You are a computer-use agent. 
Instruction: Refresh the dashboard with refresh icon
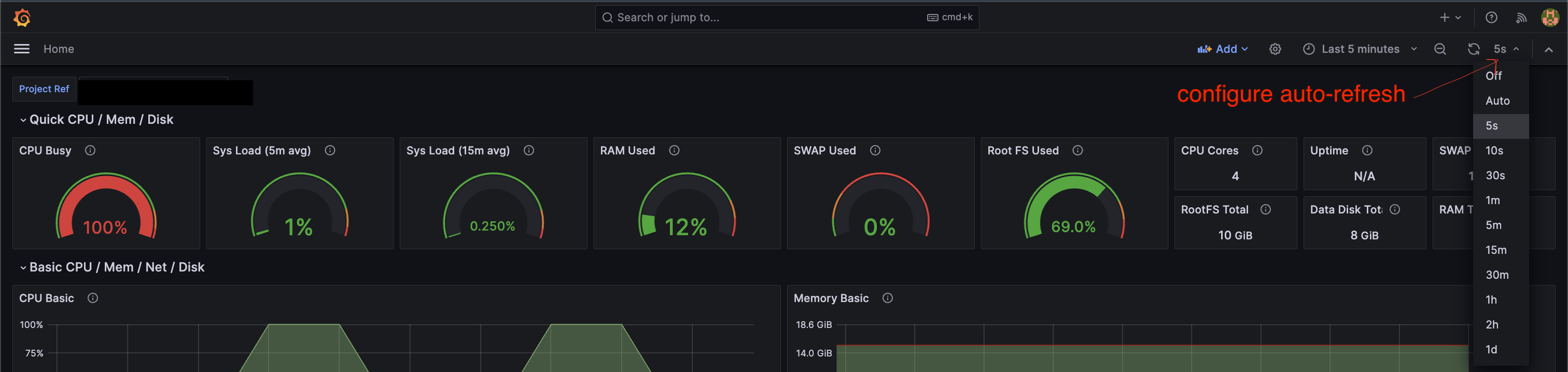click(1473, 49)
